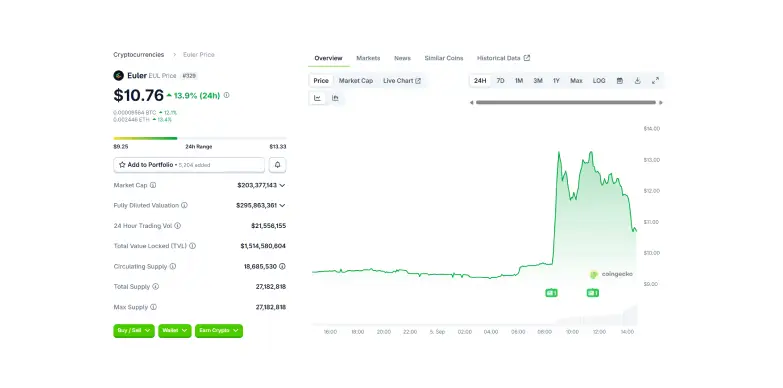Toggle the LOG scale option
783x388 pixels.
tap(599, 80)
